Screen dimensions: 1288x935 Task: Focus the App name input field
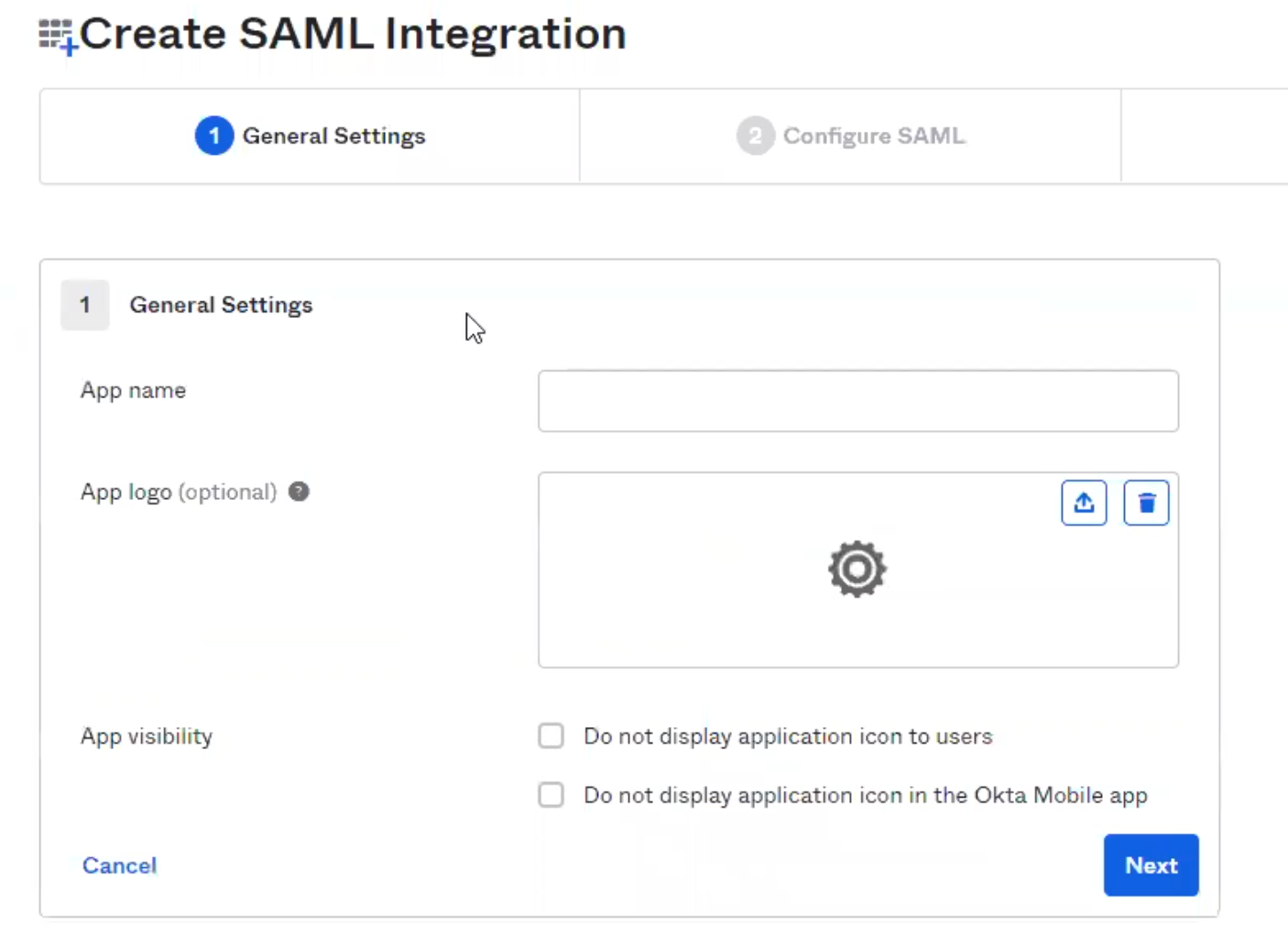pos(858,401)
